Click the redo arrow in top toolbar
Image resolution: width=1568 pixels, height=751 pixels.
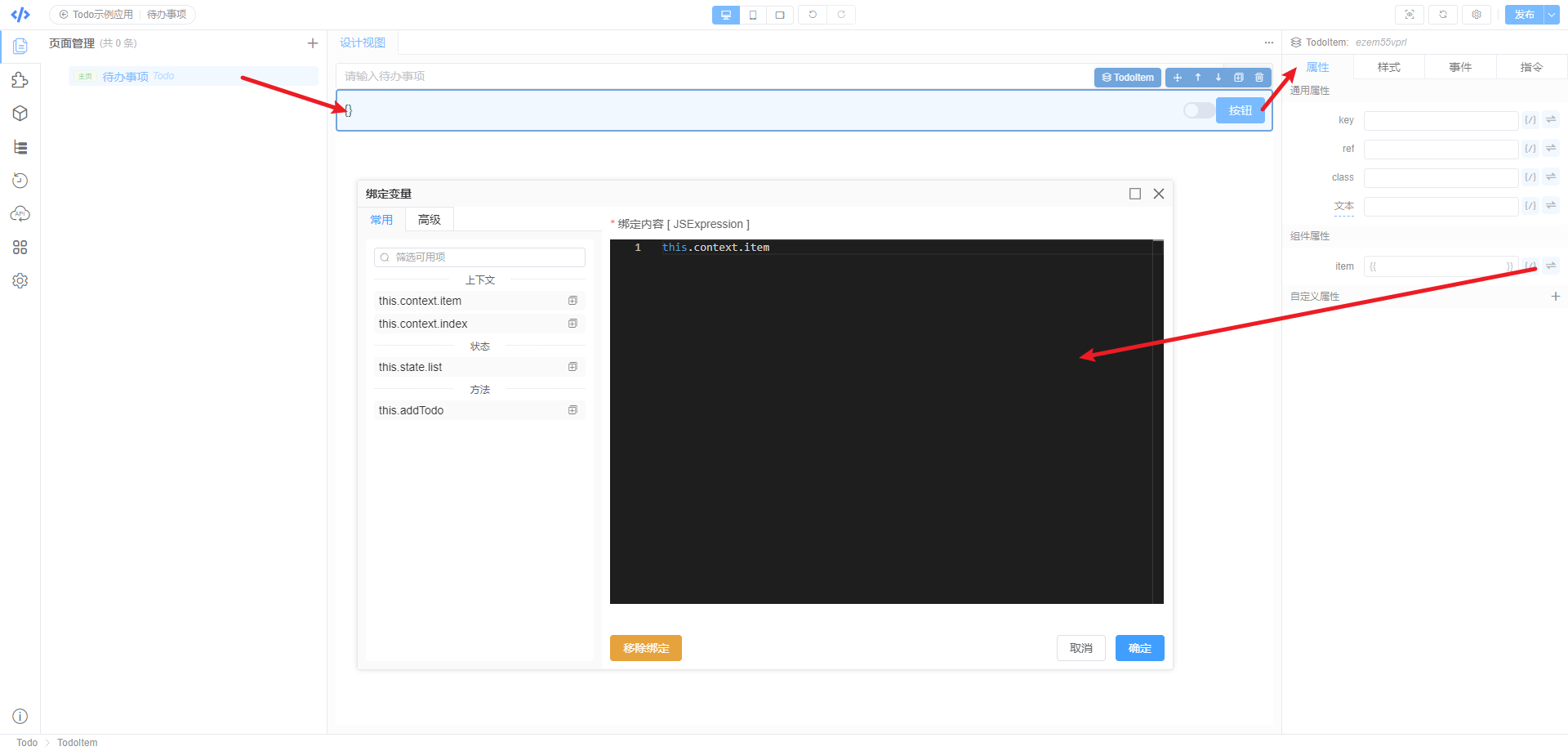point(841,15)
